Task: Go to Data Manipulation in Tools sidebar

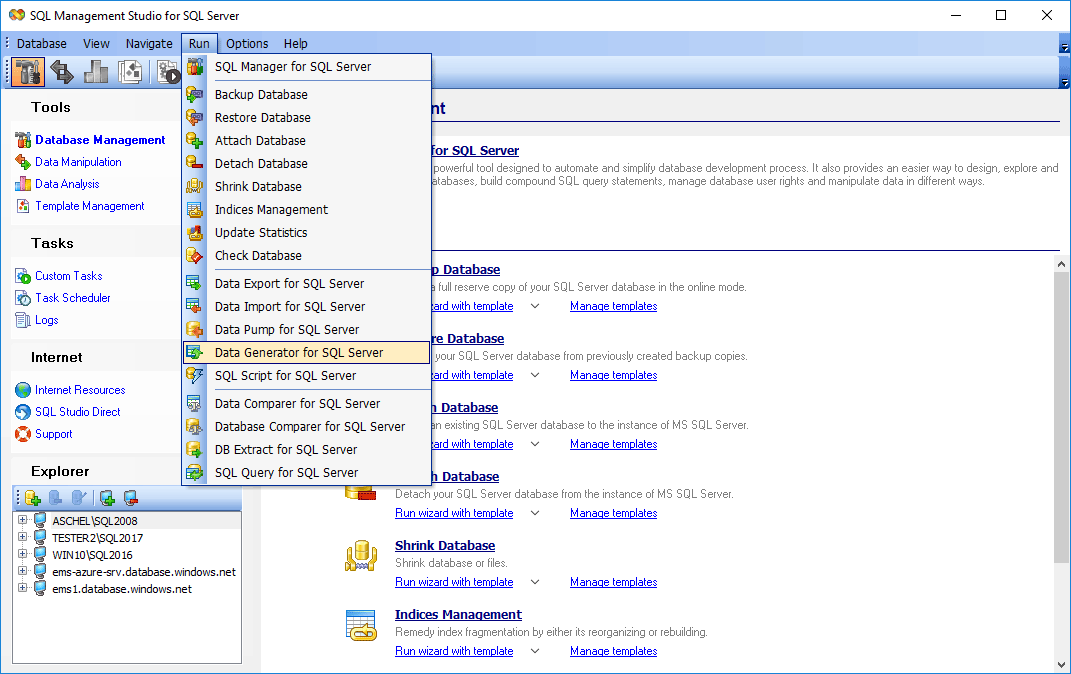Action: click(79, 162)
